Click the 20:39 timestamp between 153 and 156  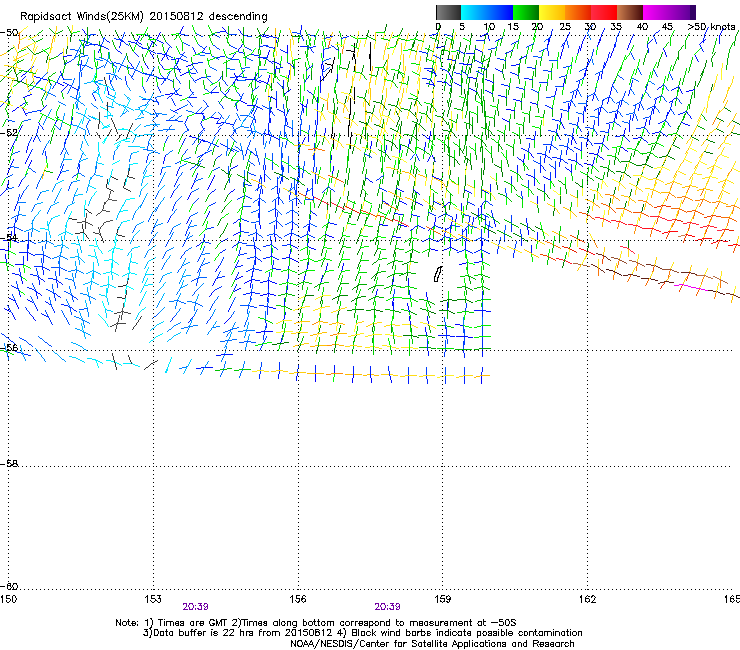pyautogui.click(x=195, y=607)
